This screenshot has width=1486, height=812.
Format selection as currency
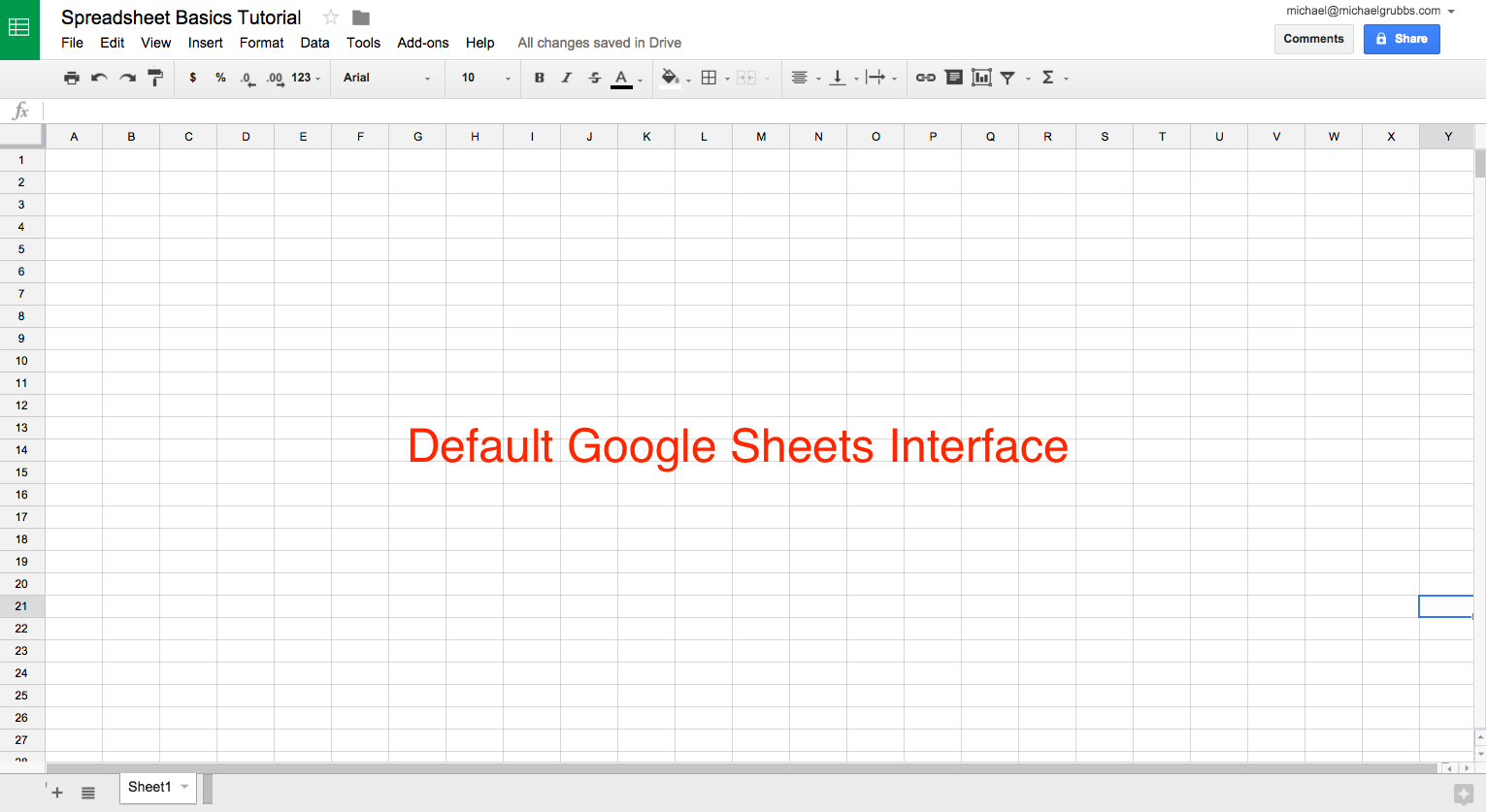192,78
